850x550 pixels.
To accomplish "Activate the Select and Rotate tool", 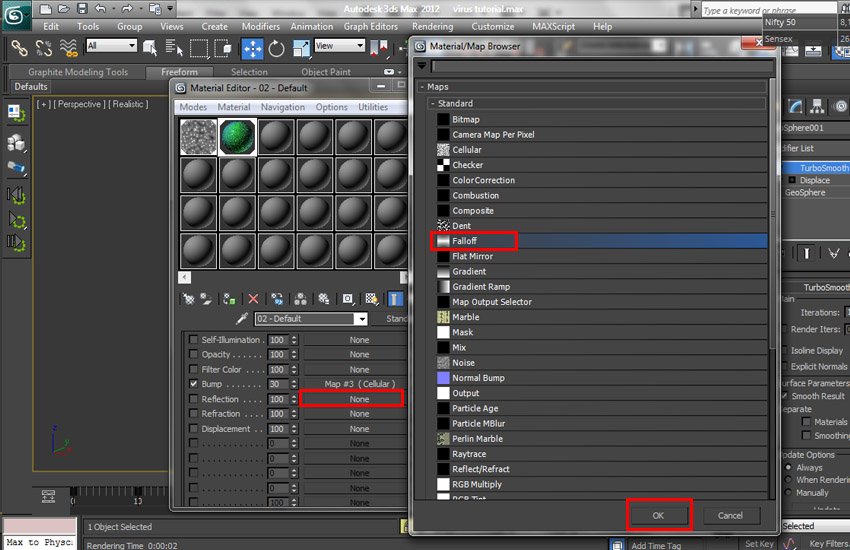I will [x=276, y=47].
